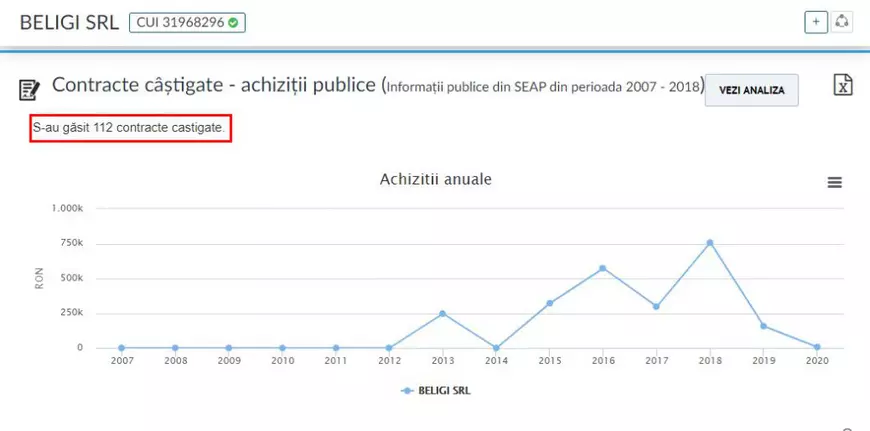
Task: Click the RON y-axis title
Action: 39,278
